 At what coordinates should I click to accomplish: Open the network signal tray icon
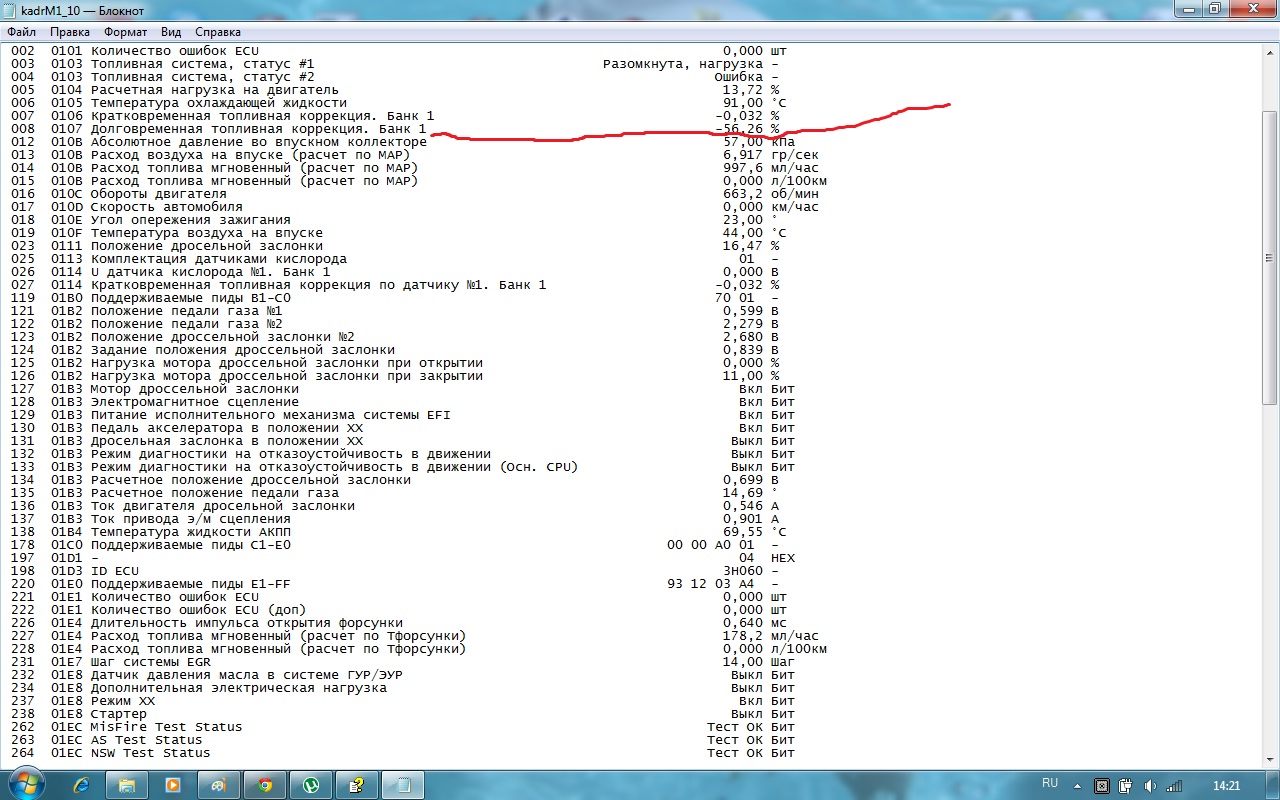pos(1175,785)
